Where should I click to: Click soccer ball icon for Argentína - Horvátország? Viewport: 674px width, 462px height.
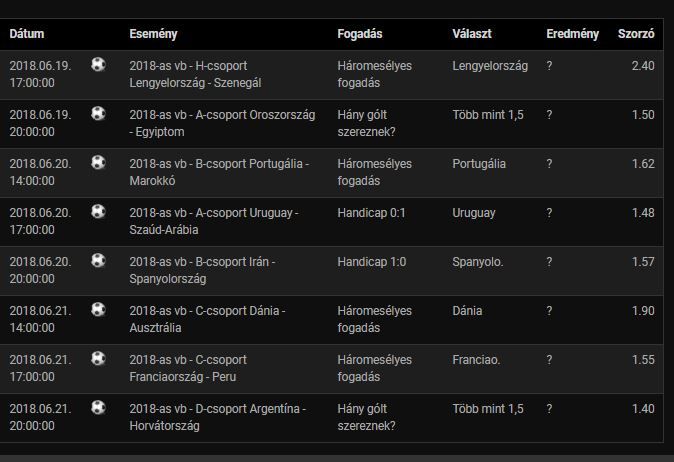[98, 407]
